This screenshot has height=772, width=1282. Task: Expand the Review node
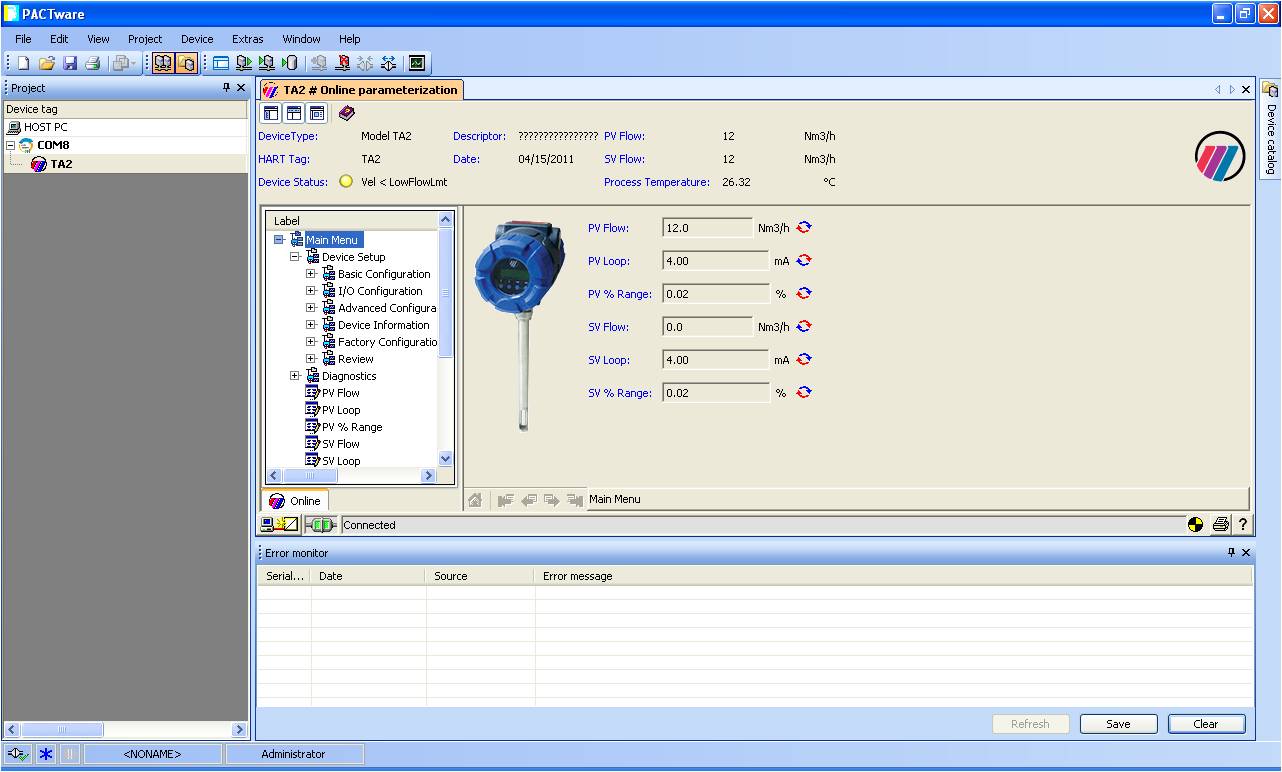tap(311, 359)
